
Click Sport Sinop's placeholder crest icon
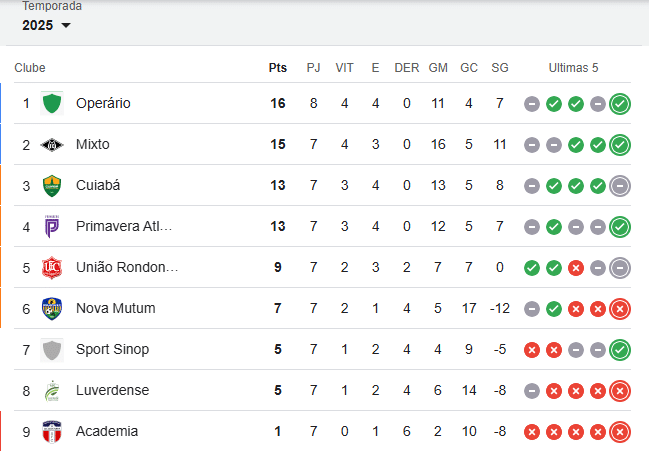[52, 349]
